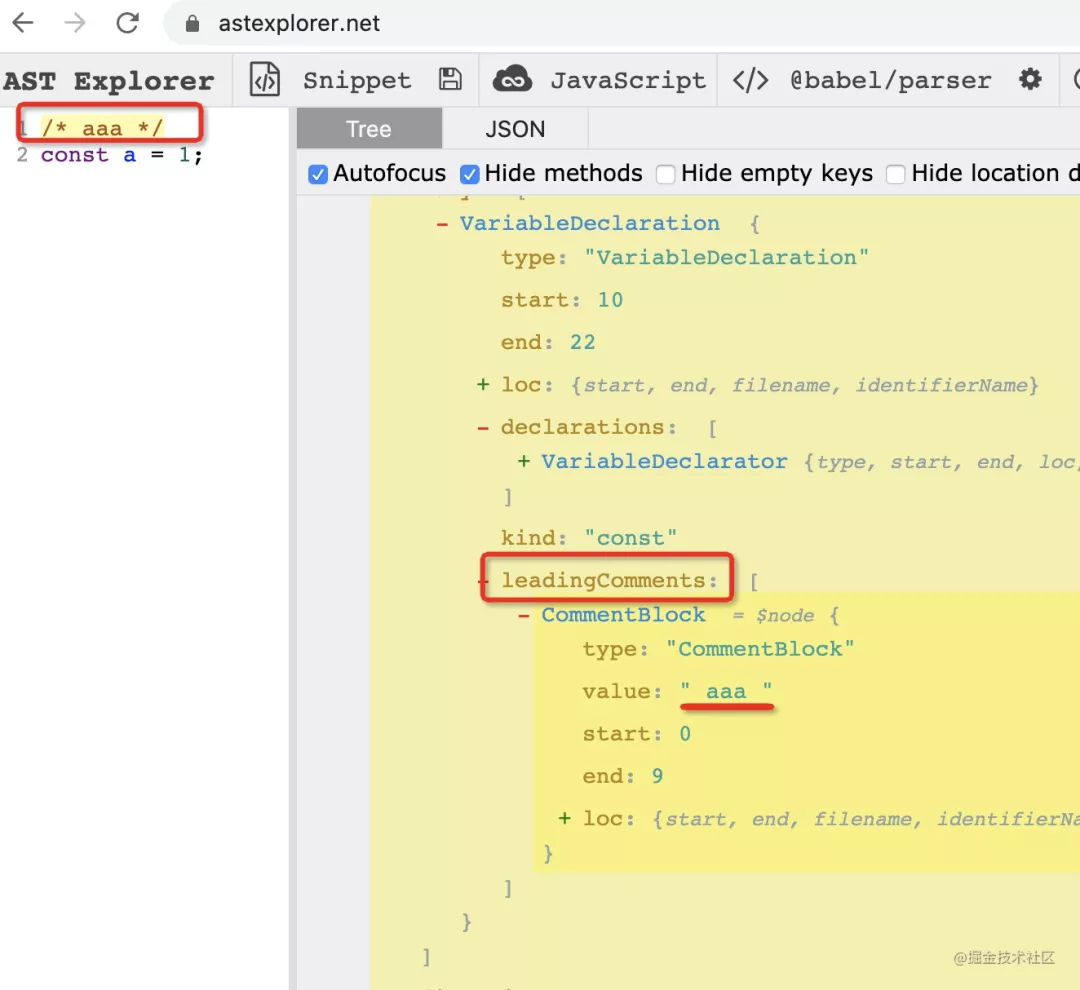The image size is (1080, 990).
Task: Toggle the Hide methods checkbox
Action: (469, 174)
